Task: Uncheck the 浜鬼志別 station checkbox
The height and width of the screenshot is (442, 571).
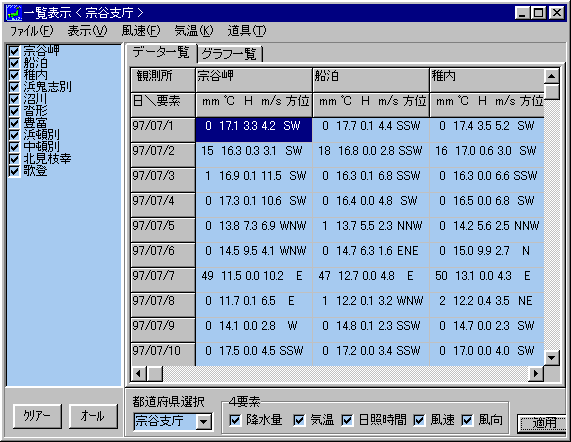Action: (14, 87)
